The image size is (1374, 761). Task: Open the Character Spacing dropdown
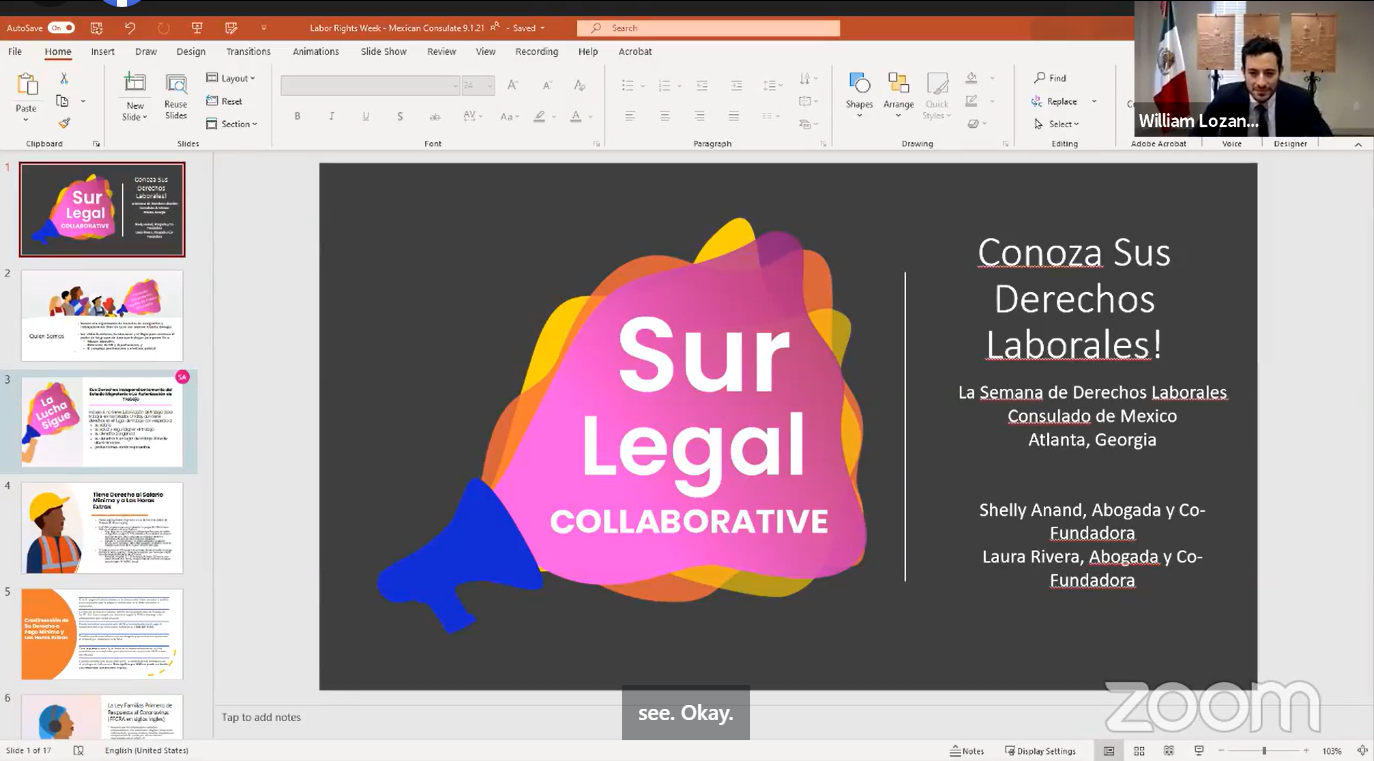click(474, 117)
